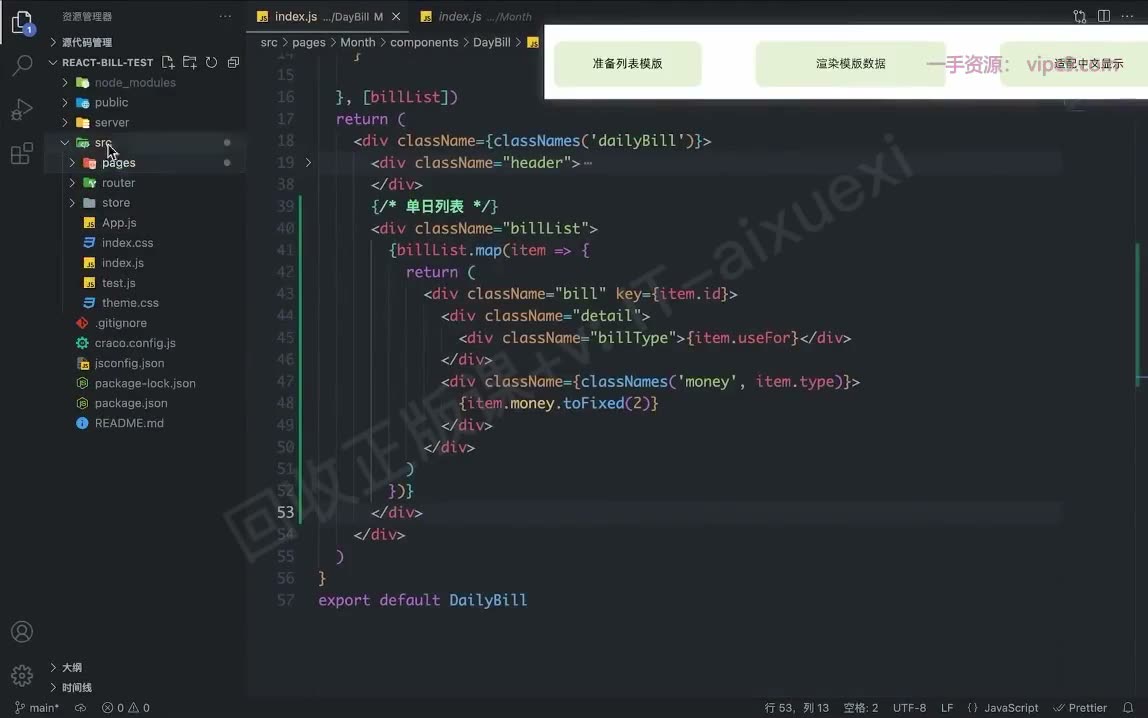Open source control changes icon in editor toolbar
This screenshot has height=718, width=1148.
(1080, 16)
